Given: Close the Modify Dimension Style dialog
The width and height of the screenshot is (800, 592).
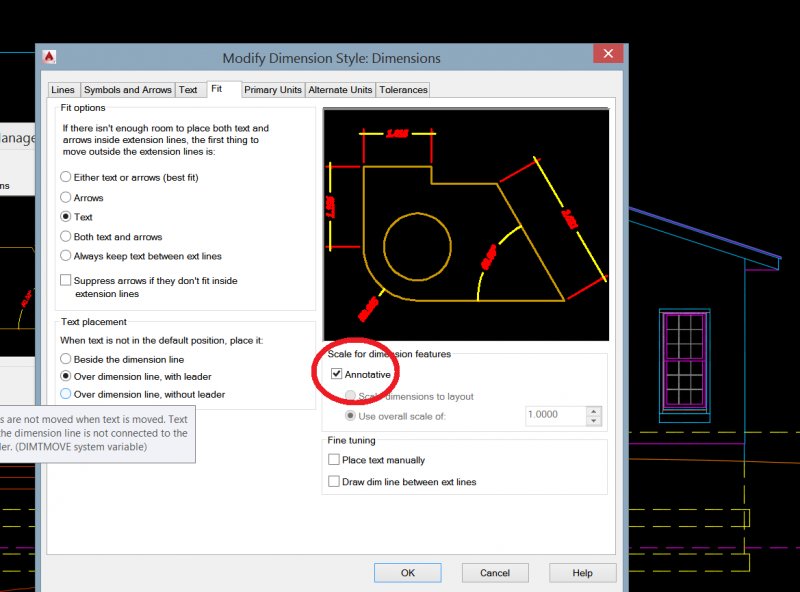Looking at the screenshot, I should tap(608, 55).
